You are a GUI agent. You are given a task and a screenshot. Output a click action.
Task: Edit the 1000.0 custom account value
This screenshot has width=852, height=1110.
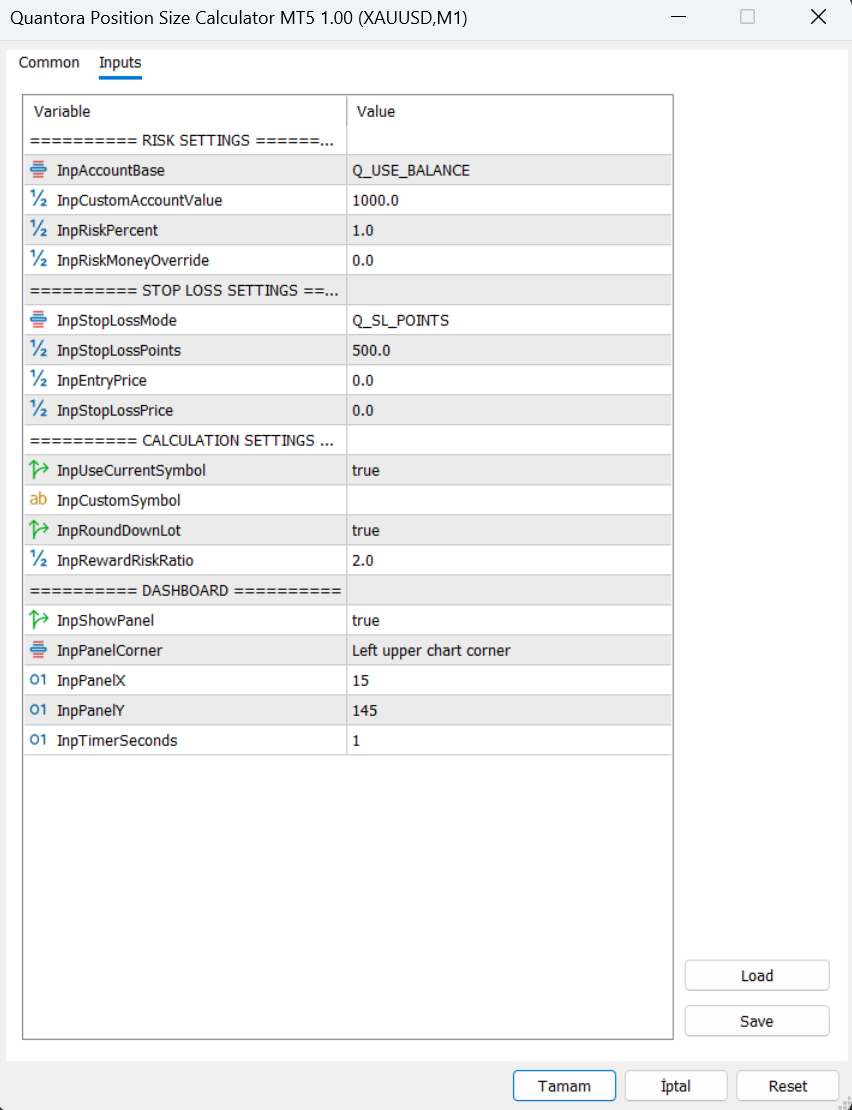[509, 200]
